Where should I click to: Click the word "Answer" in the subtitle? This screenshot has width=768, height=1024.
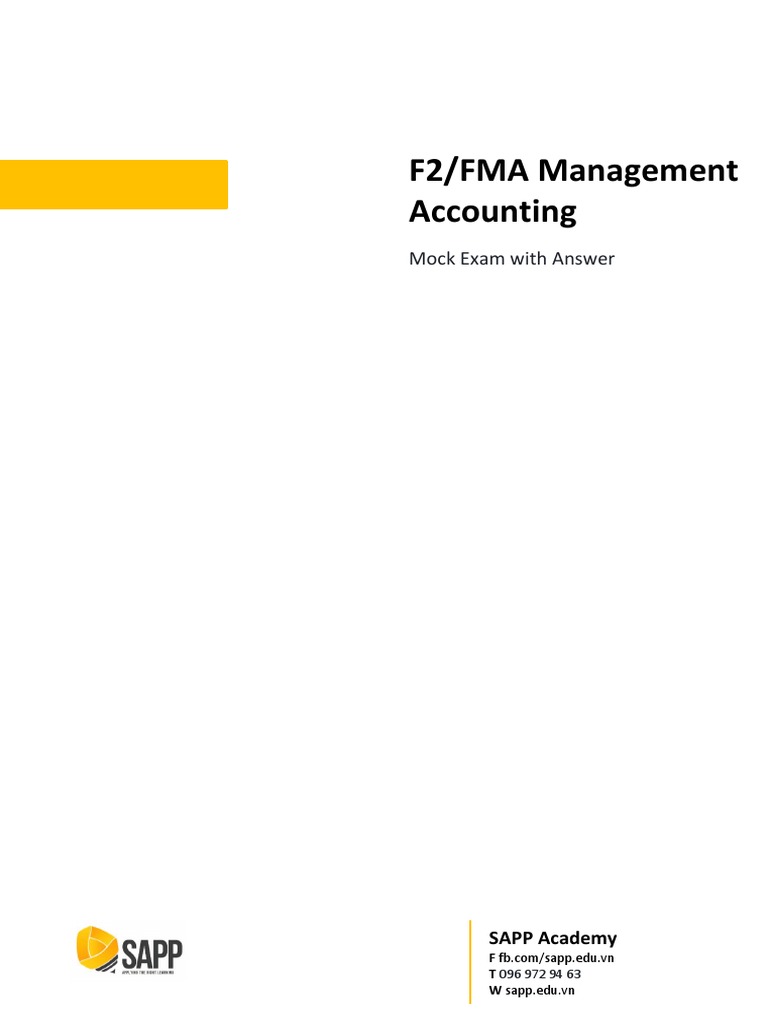(x=585, y=259)
